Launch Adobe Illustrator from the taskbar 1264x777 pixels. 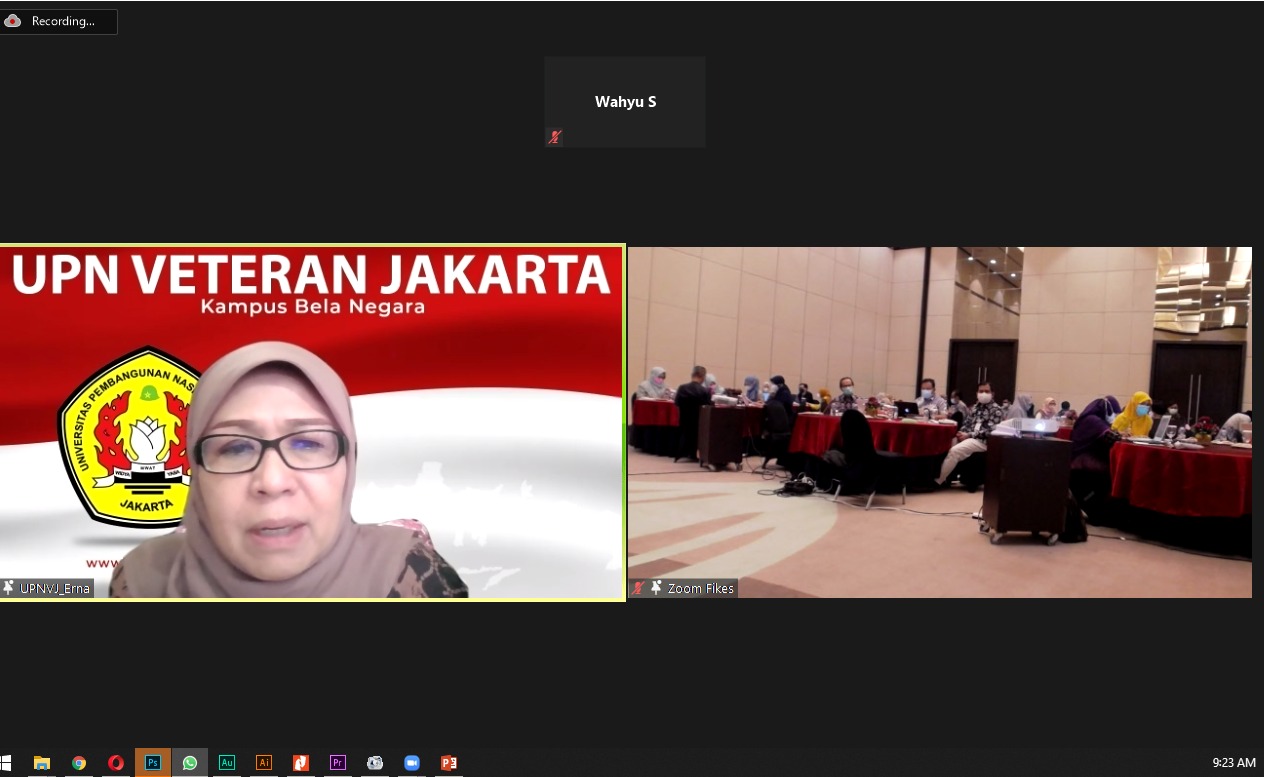264,762
